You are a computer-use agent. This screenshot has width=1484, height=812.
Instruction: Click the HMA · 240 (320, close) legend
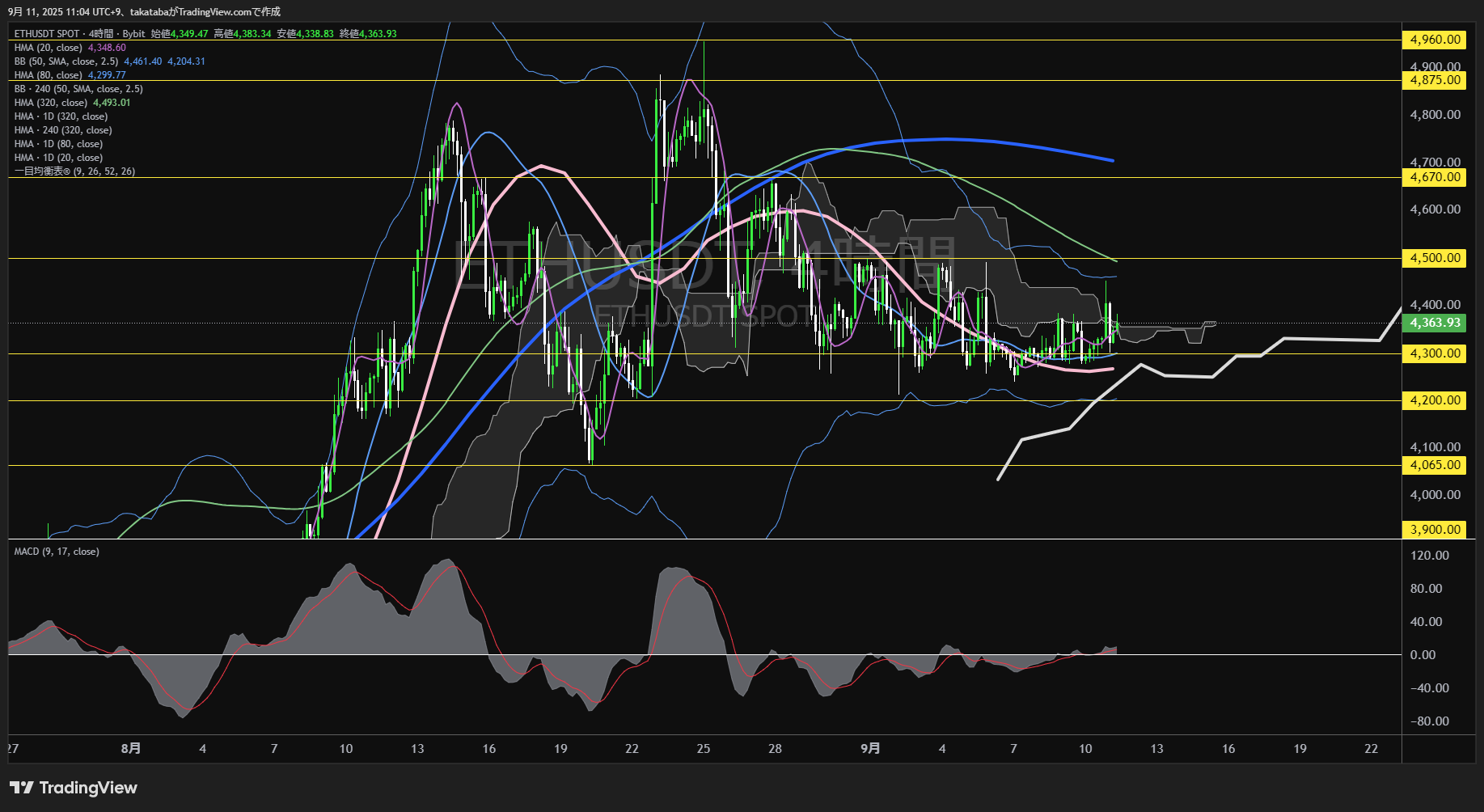coord(63,130)
